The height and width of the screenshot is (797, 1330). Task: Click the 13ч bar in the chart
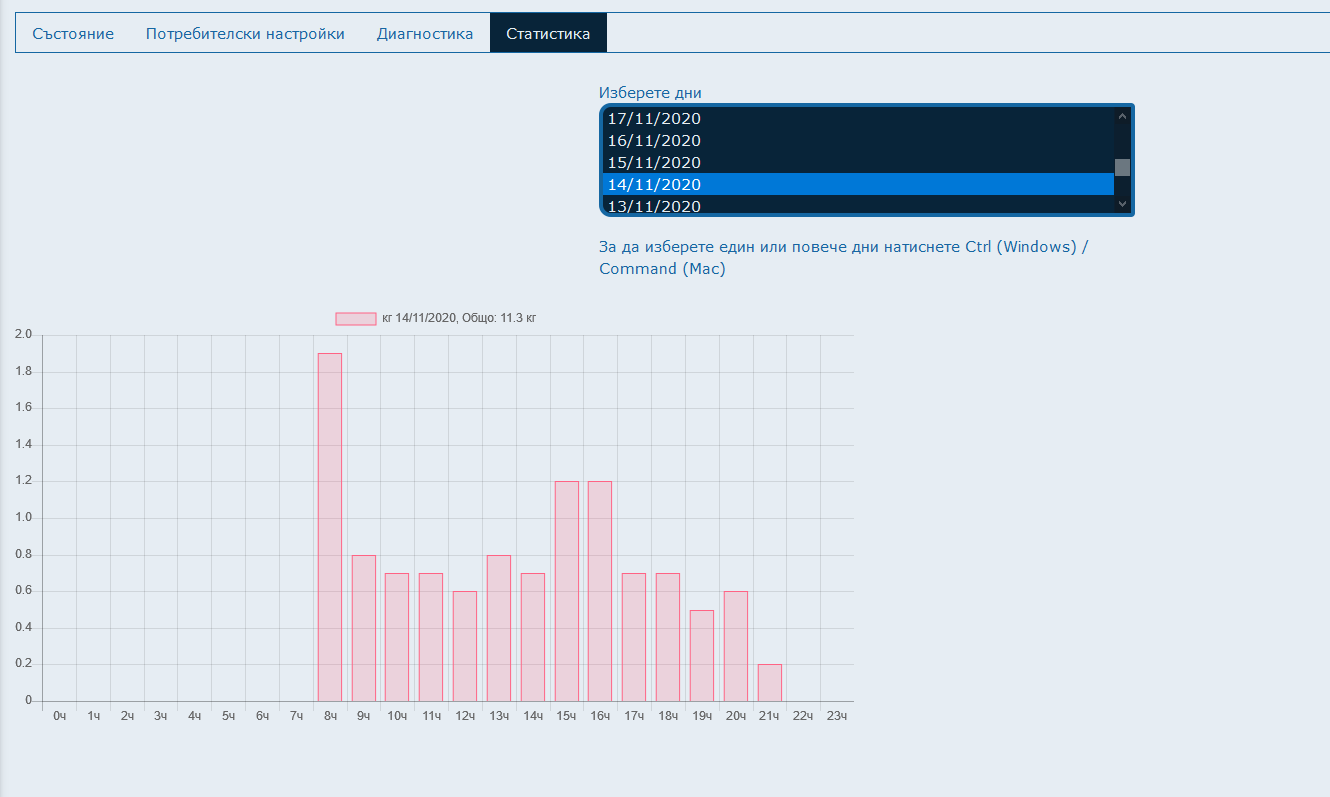(x=499, y=628)
